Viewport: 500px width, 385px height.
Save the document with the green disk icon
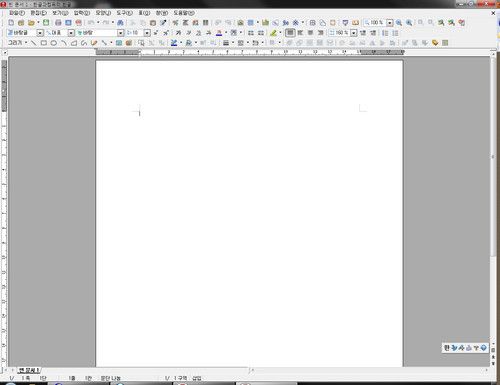click(x=46, y=23)
